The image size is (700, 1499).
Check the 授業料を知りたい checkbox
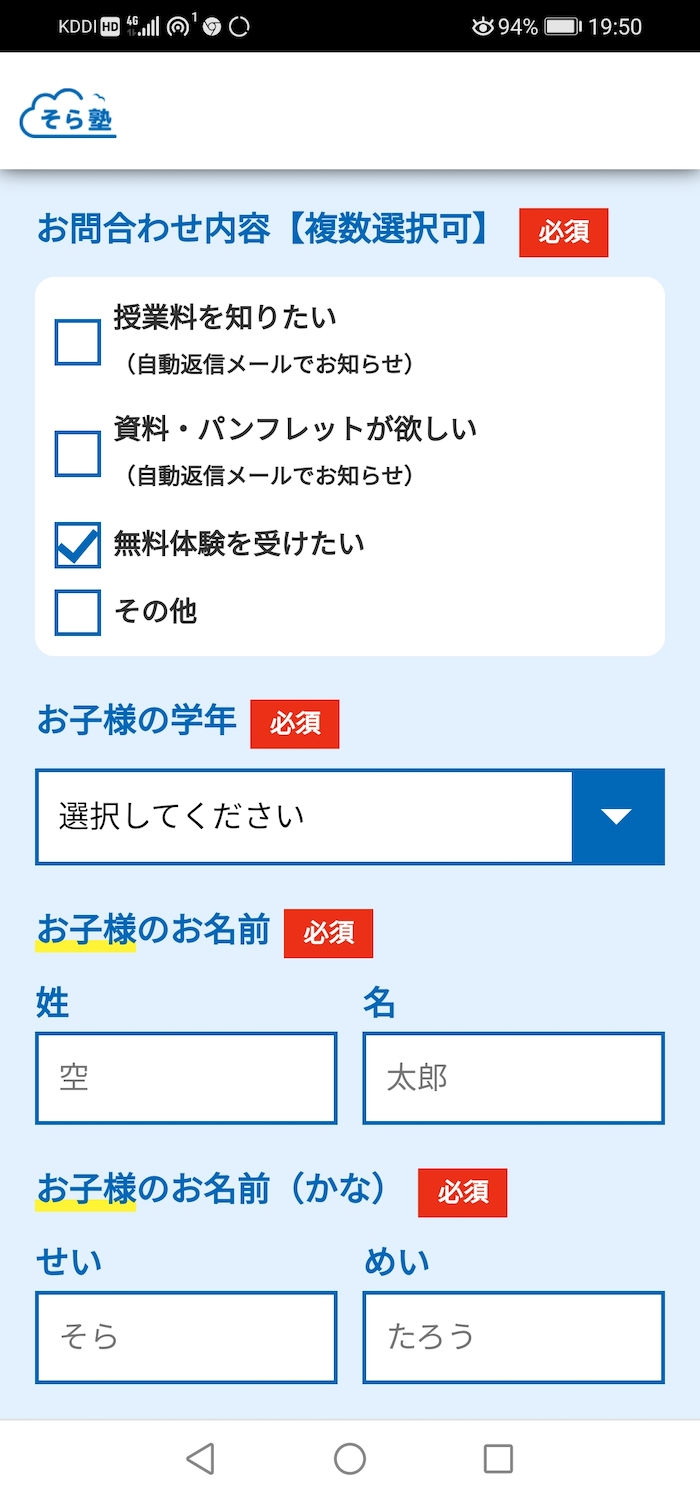[x=77, y=343]
